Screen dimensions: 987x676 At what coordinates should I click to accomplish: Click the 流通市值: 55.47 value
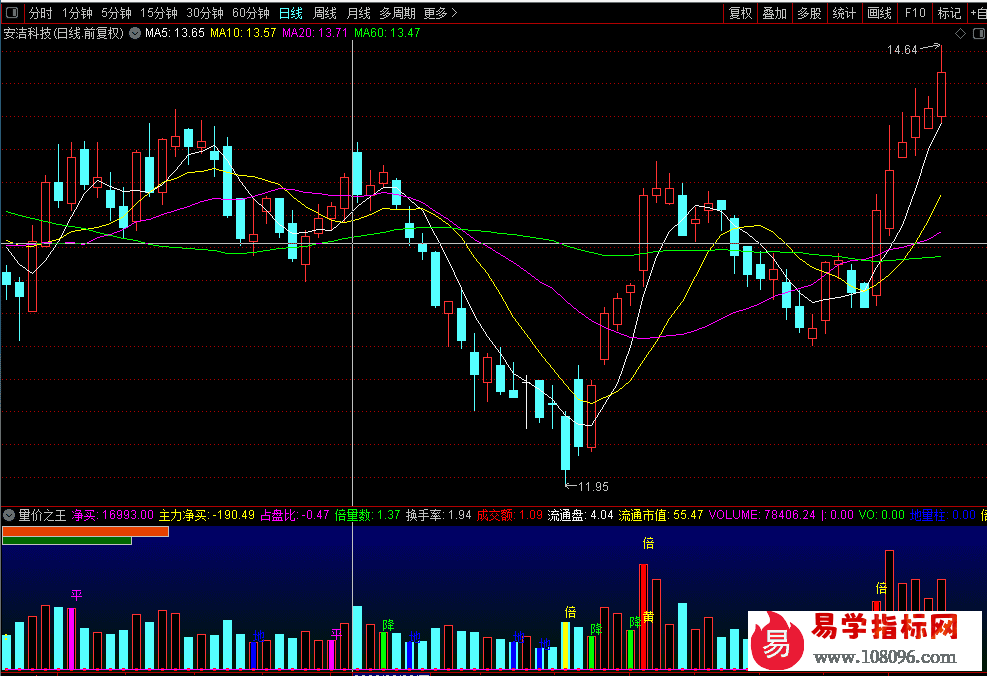(x=660, y=515)
